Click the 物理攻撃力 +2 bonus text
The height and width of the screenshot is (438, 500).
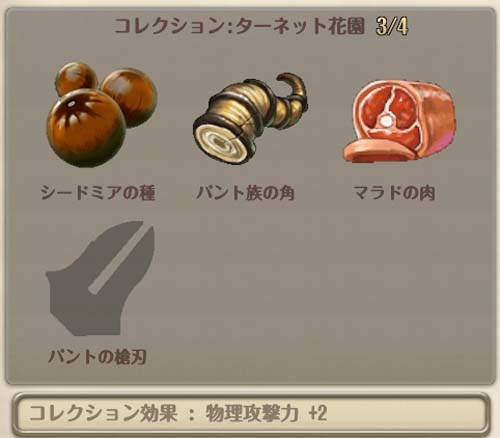[266, 413]
